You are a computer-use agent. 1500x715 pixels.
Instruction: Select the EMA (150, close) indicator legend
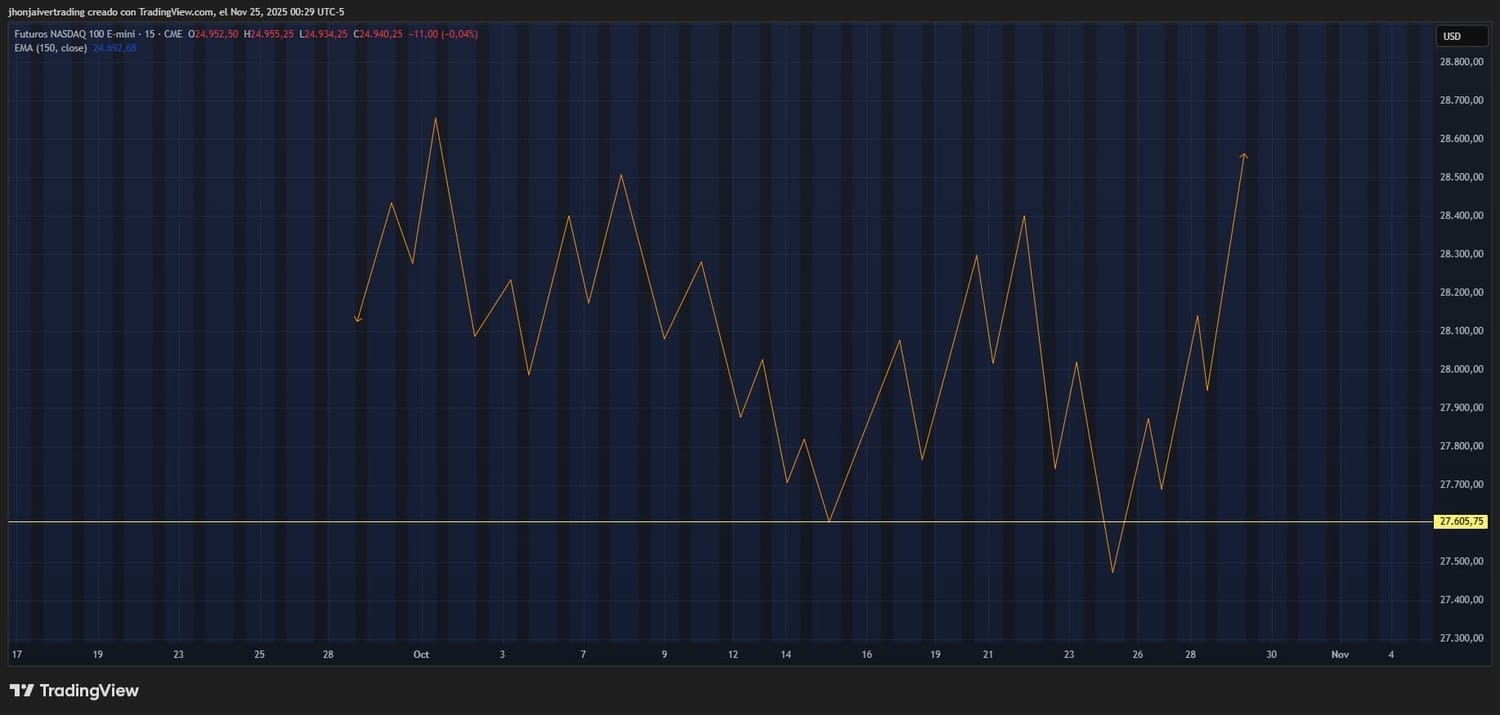(50, 47)
